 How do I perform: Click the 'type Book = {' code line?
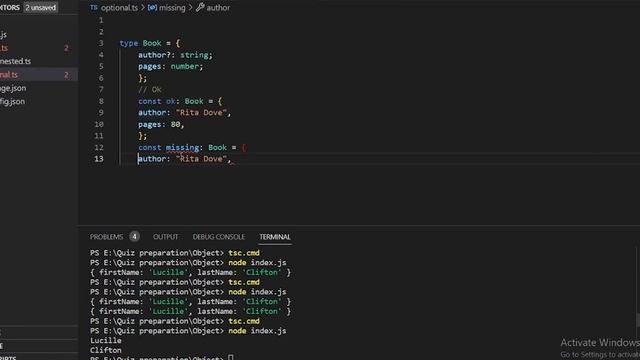149,43
